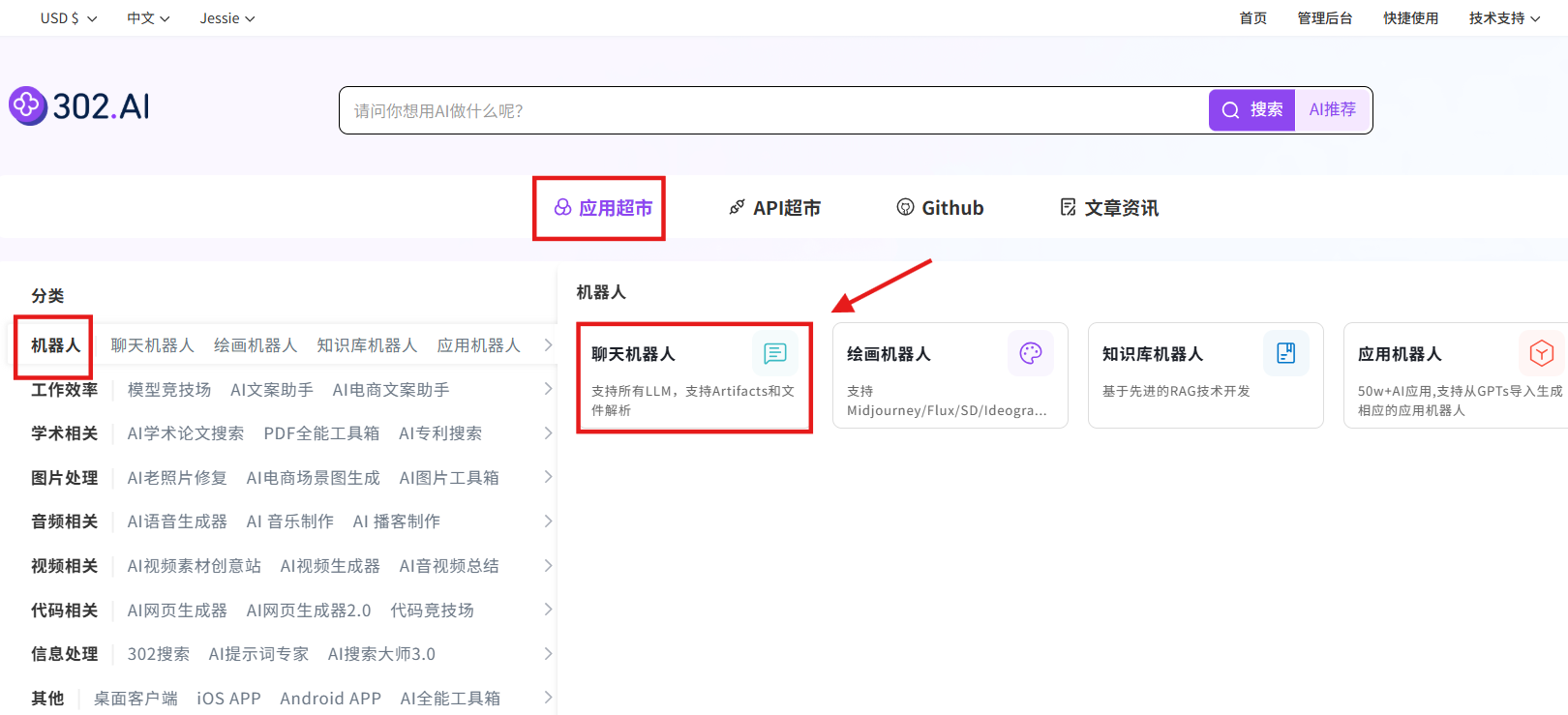Open iOS APP link
The width and height of the screenshot is (1568, 715).
(x=228, y=698)
